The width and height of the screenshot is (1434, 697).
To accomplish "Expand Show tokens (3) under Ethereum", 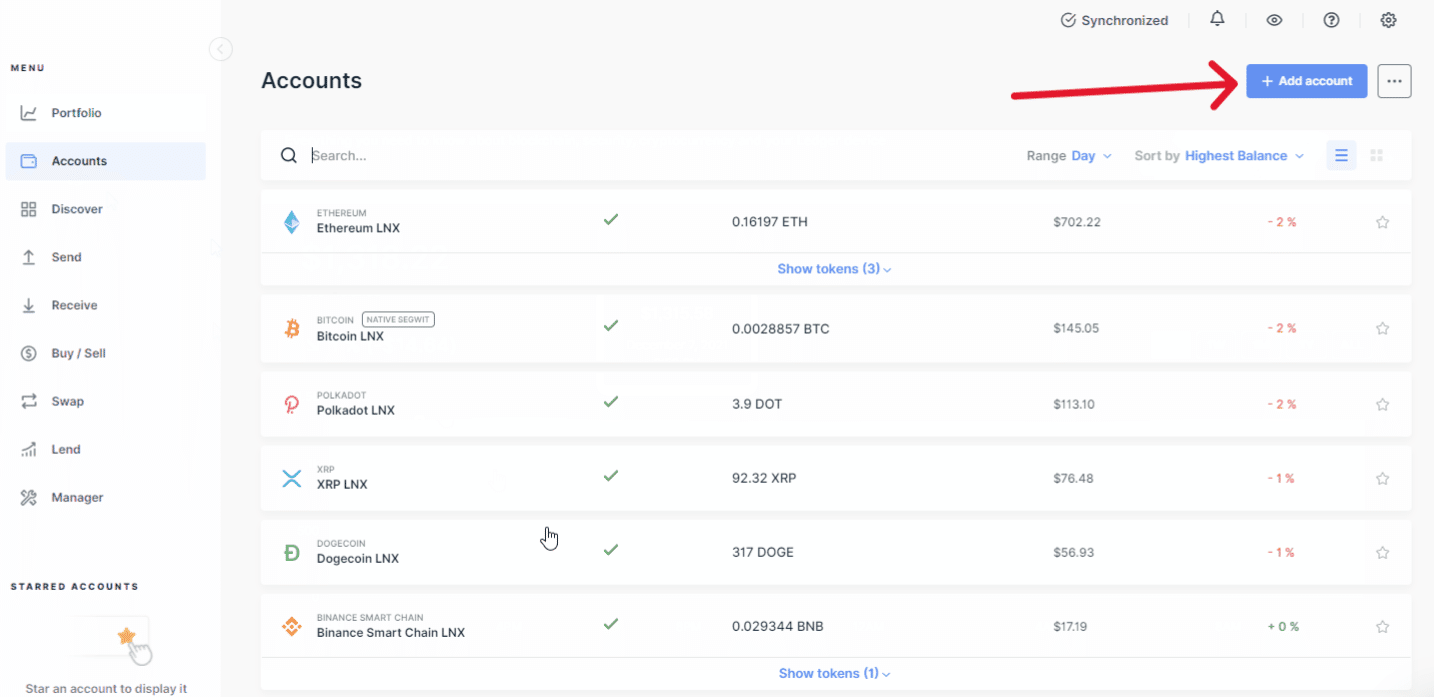I will pos(834,269).
